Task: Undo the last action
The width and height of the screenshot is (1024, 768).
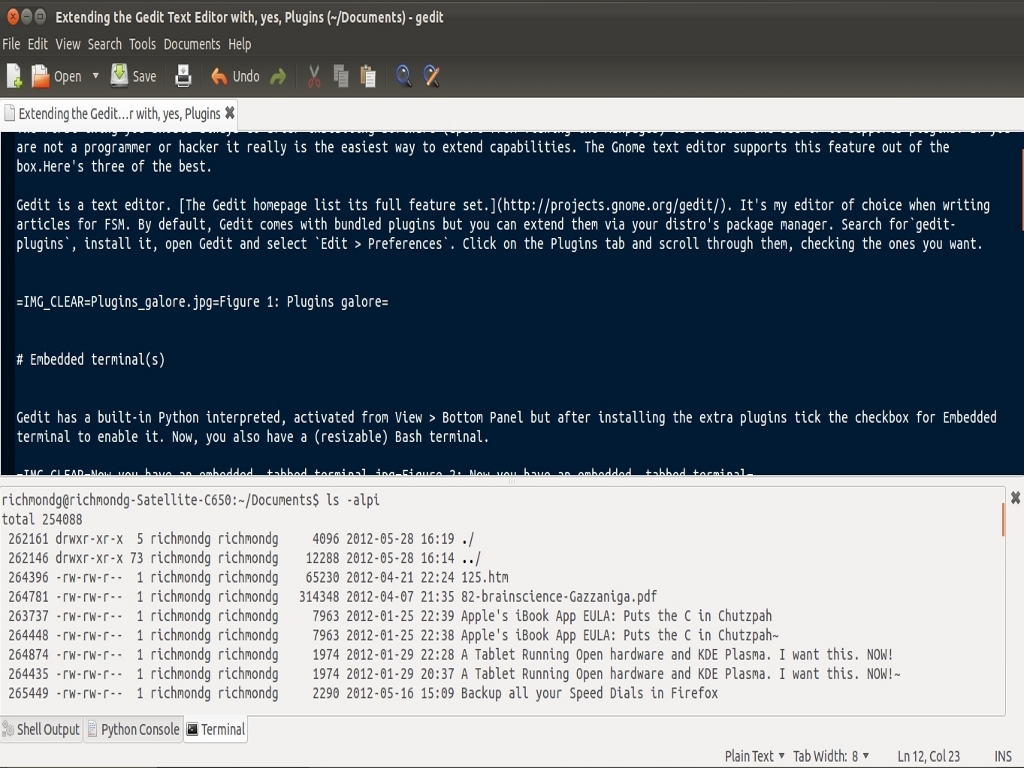Action: (235, 76)
